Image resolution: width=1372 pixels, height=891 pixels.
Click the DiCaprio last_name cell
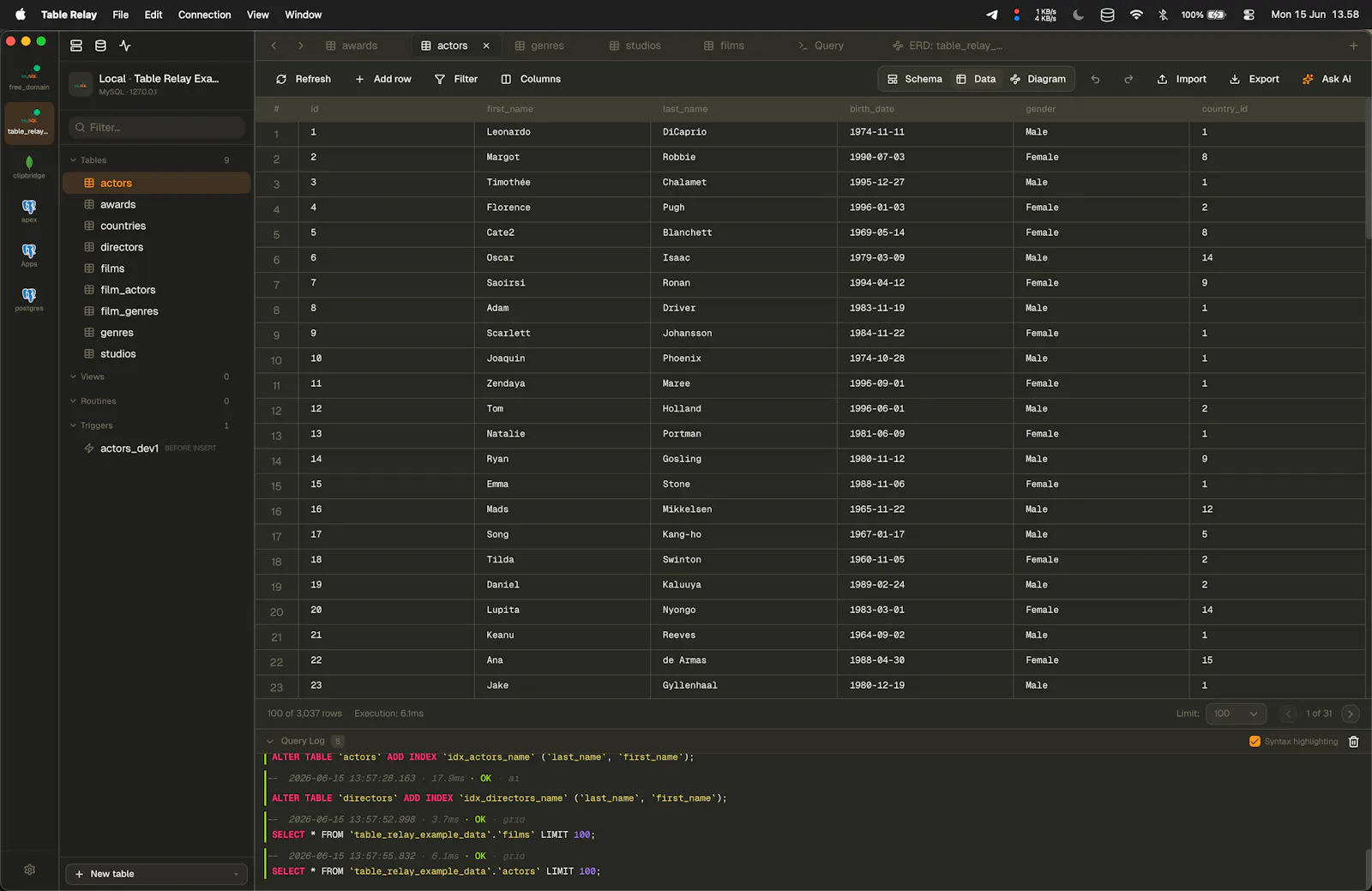743,132
